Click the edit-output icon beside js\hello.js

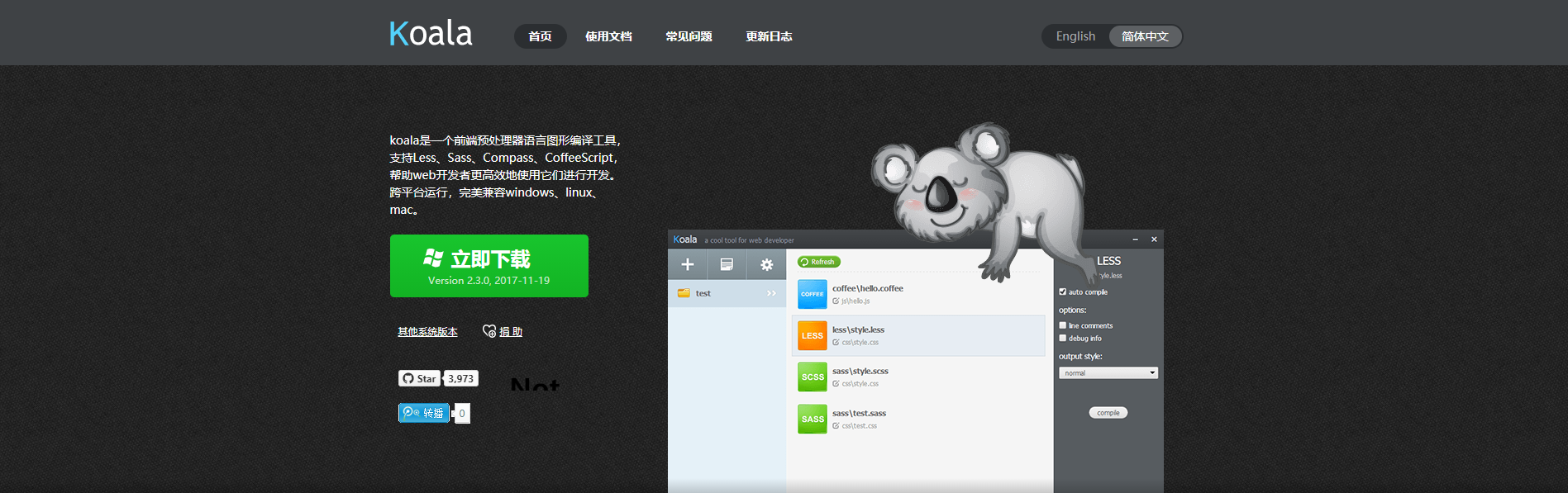(x=836, y=301)
